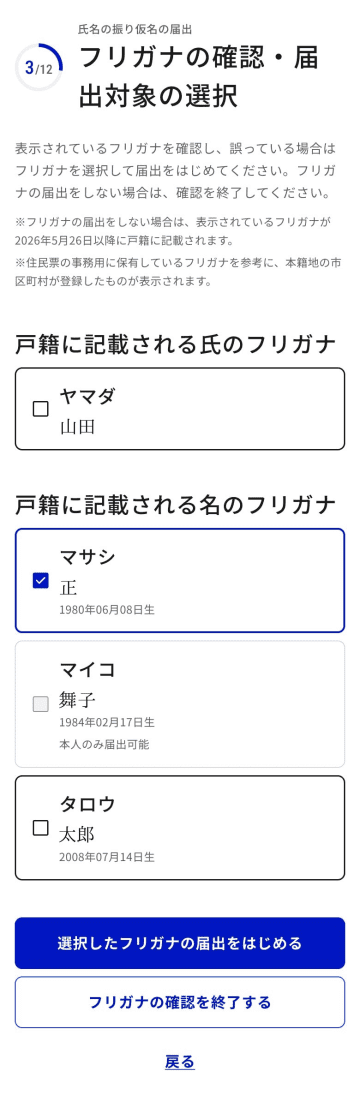Click the kanji 太郎 in the タロウ card

coord(77,834)
